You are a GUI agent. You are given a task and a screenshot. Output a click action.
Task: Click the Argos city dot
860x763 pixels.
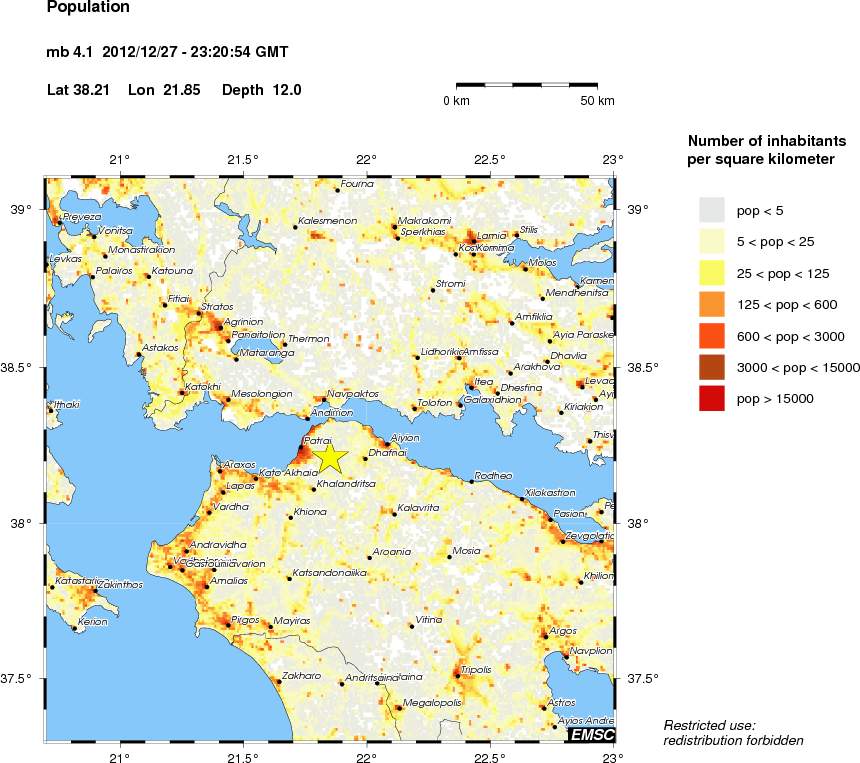tap(546, 636)
